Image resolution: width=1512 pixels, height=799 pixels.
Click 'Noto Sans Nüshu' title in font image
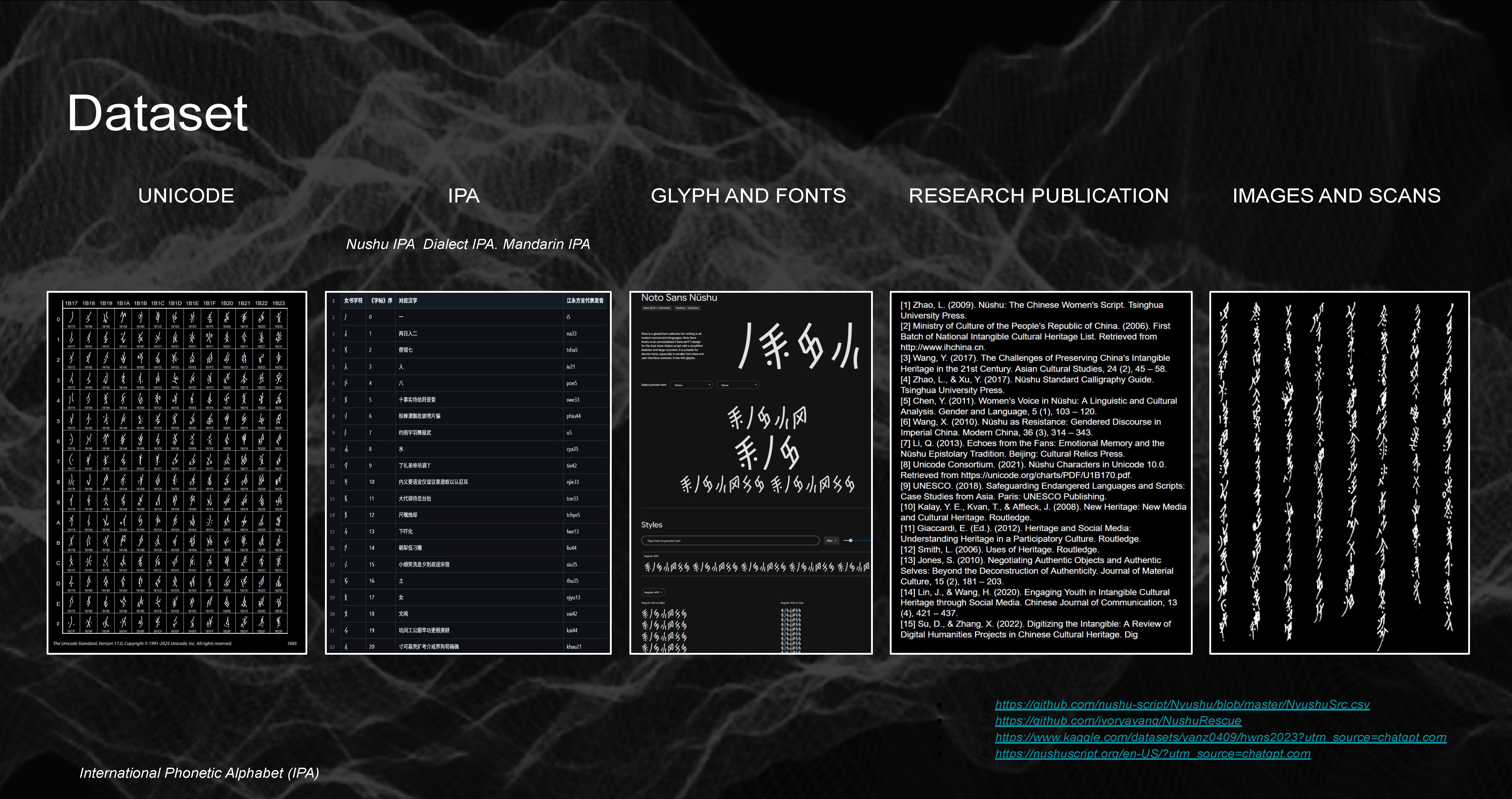click(679, 298)
